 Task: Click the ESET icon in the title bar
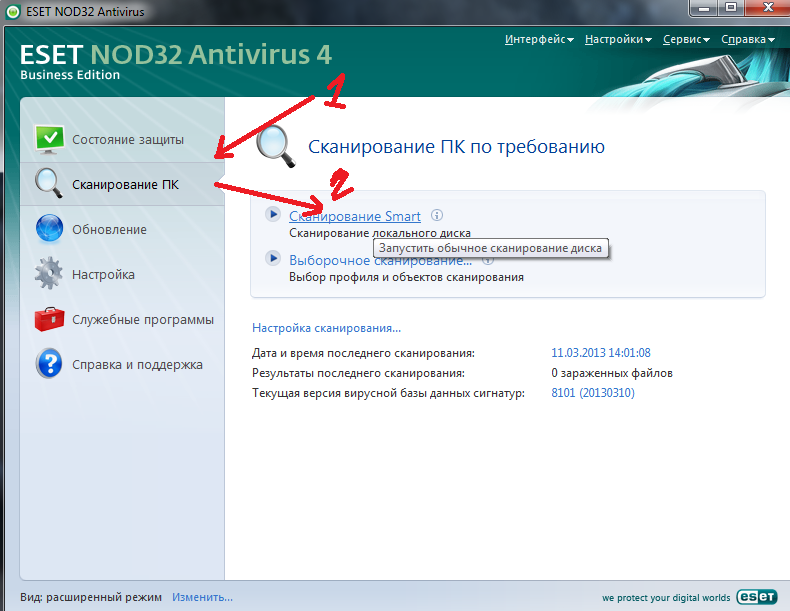click(12, 12)
